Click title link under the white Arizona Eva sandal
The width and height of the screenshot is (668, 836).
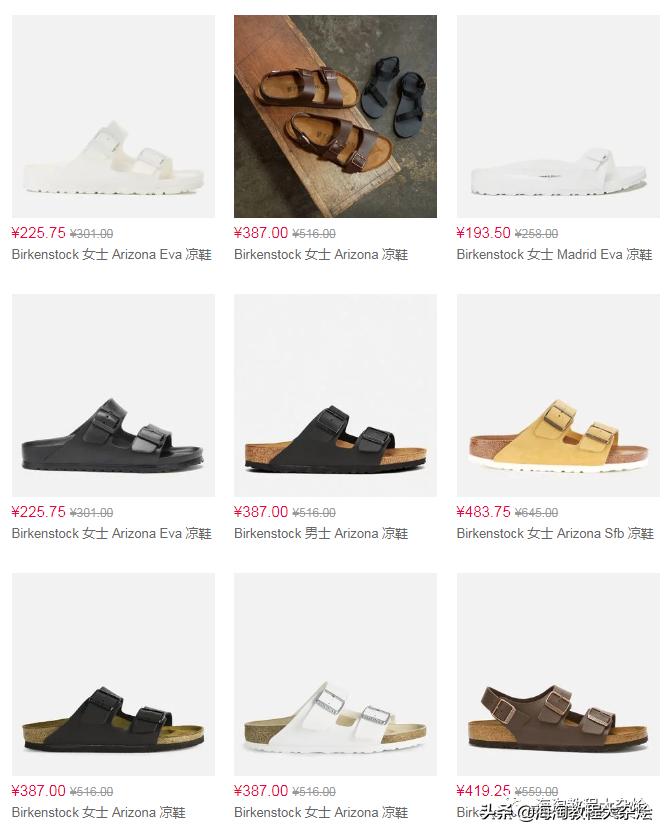point(111,254)
